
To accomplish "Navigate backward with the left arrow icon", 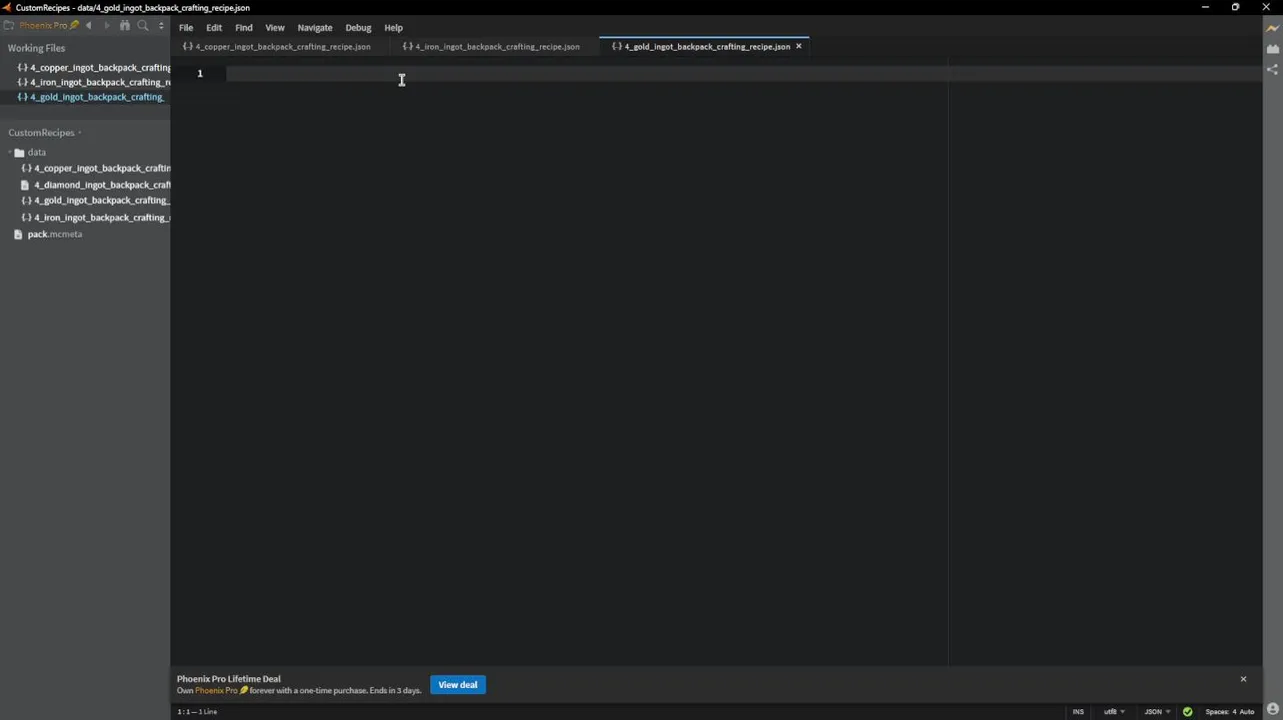I will click(89, 26).
